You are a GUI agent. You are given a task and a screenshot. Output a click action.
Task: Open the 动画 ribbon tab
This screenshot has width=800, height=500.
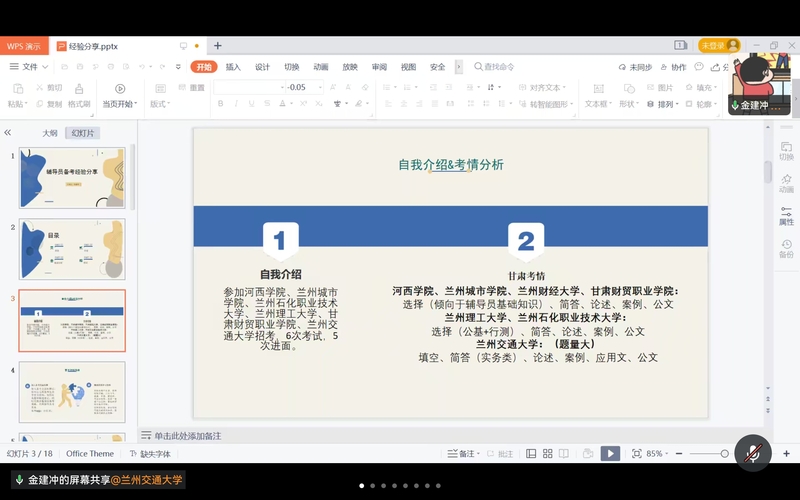click(x=320, y=67)
